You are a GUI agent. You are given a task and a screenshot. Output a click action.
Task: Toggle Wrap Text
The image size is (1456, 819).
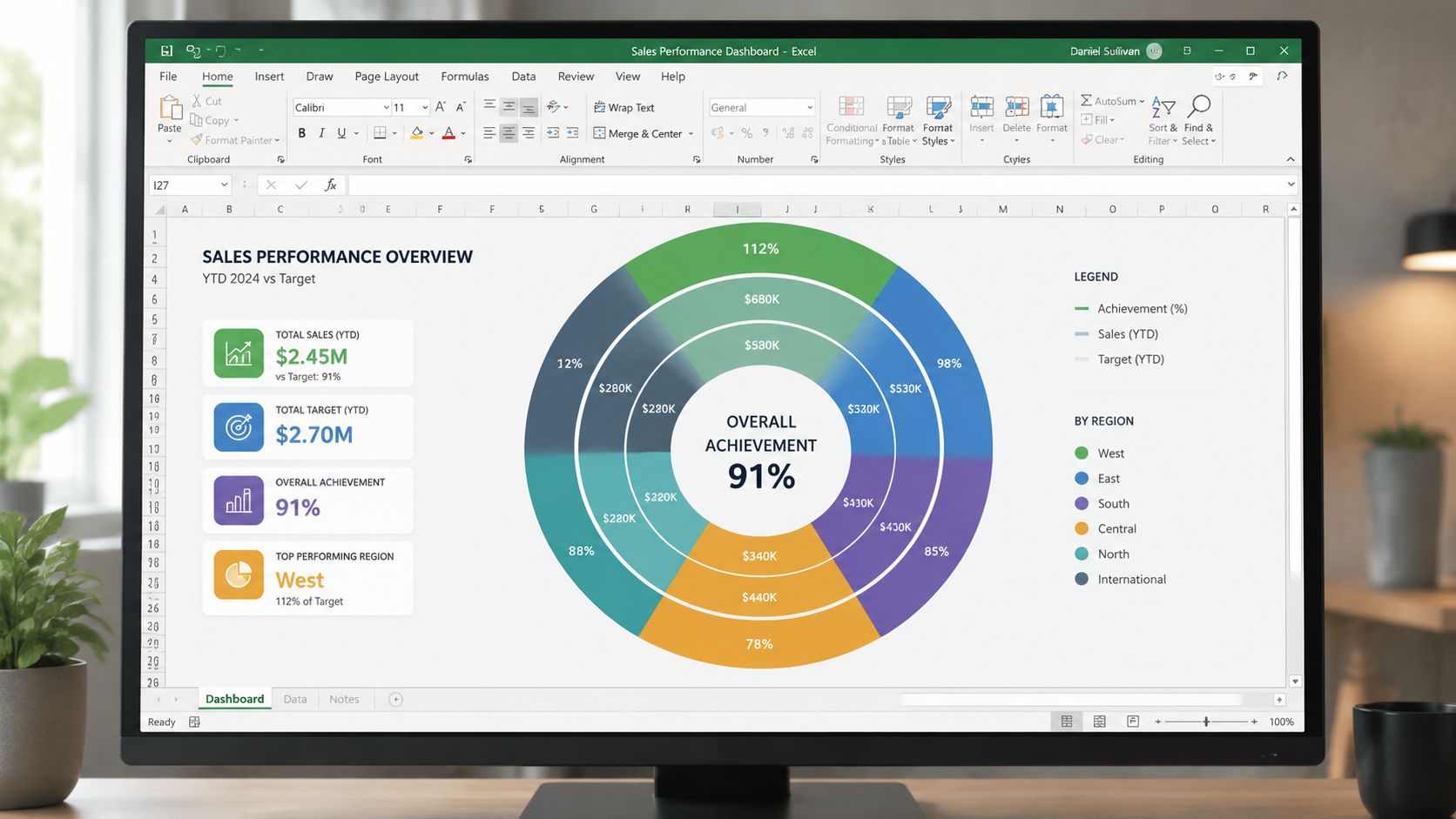(624, 108)
